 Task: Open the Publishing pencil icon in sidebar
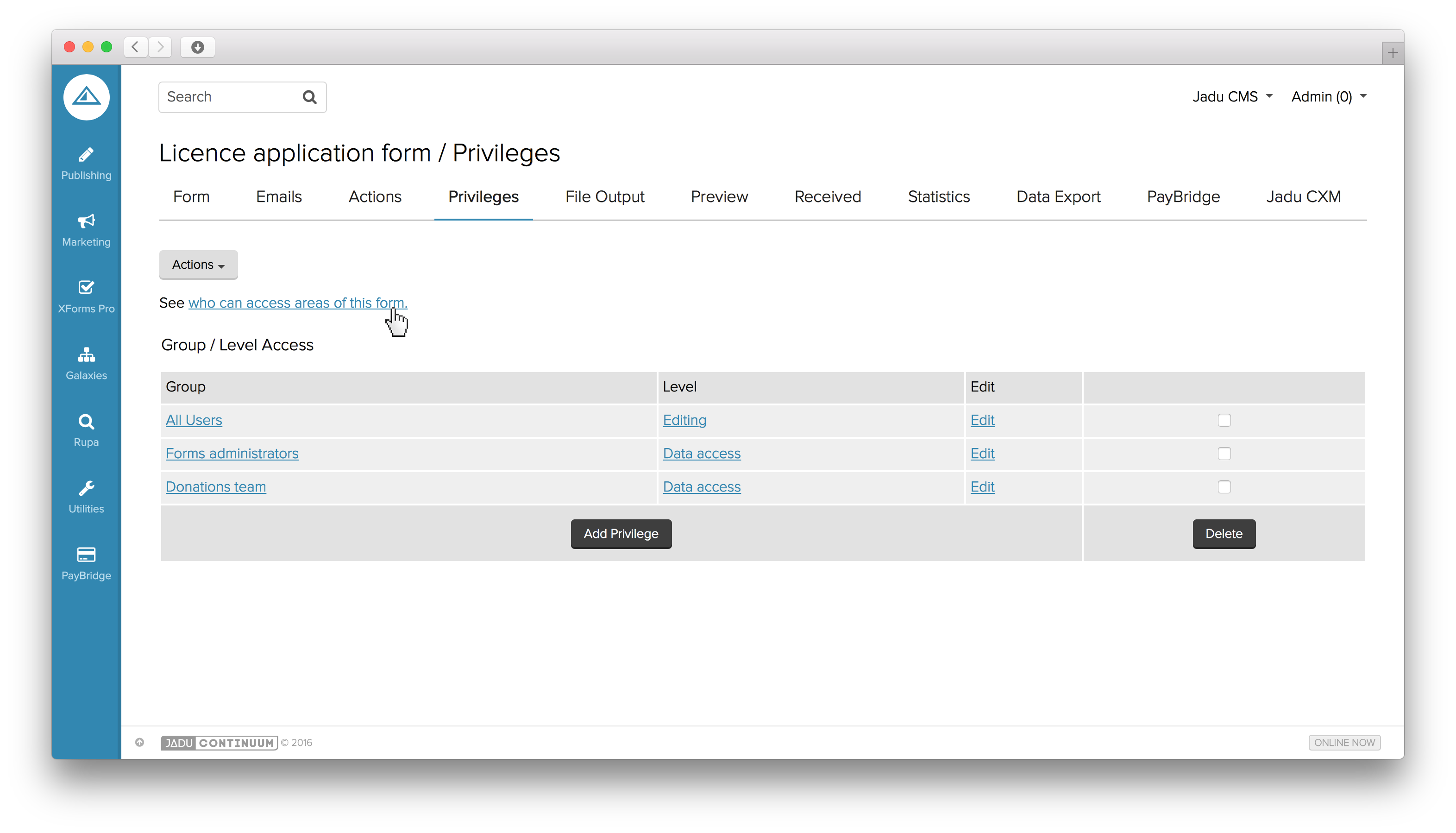click(x=86, y=154)
